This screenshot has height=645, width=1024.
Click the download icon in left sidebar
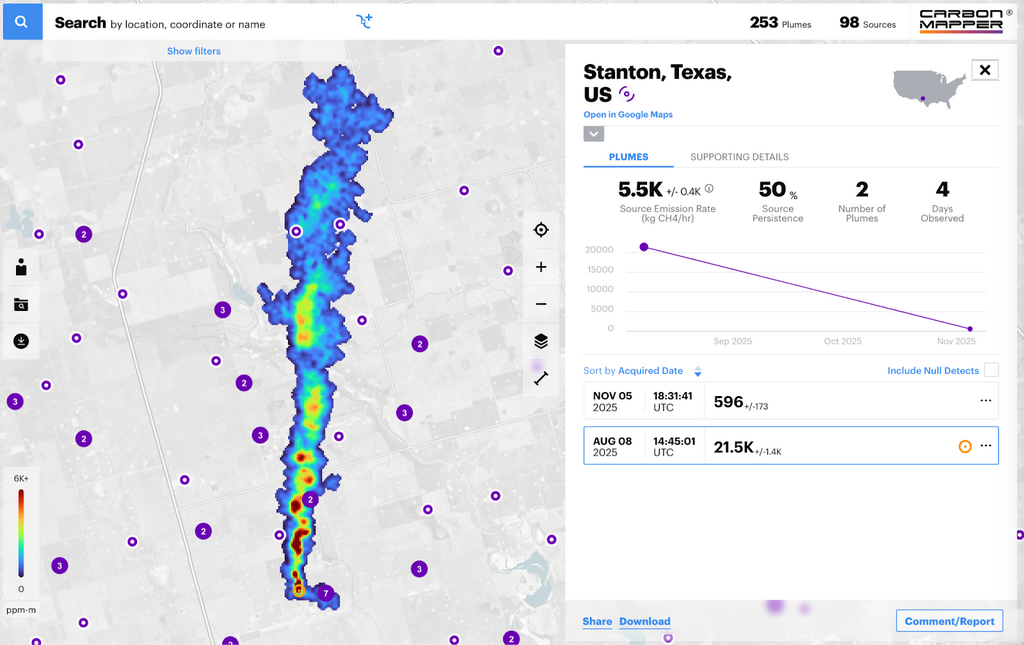(21, 341)
